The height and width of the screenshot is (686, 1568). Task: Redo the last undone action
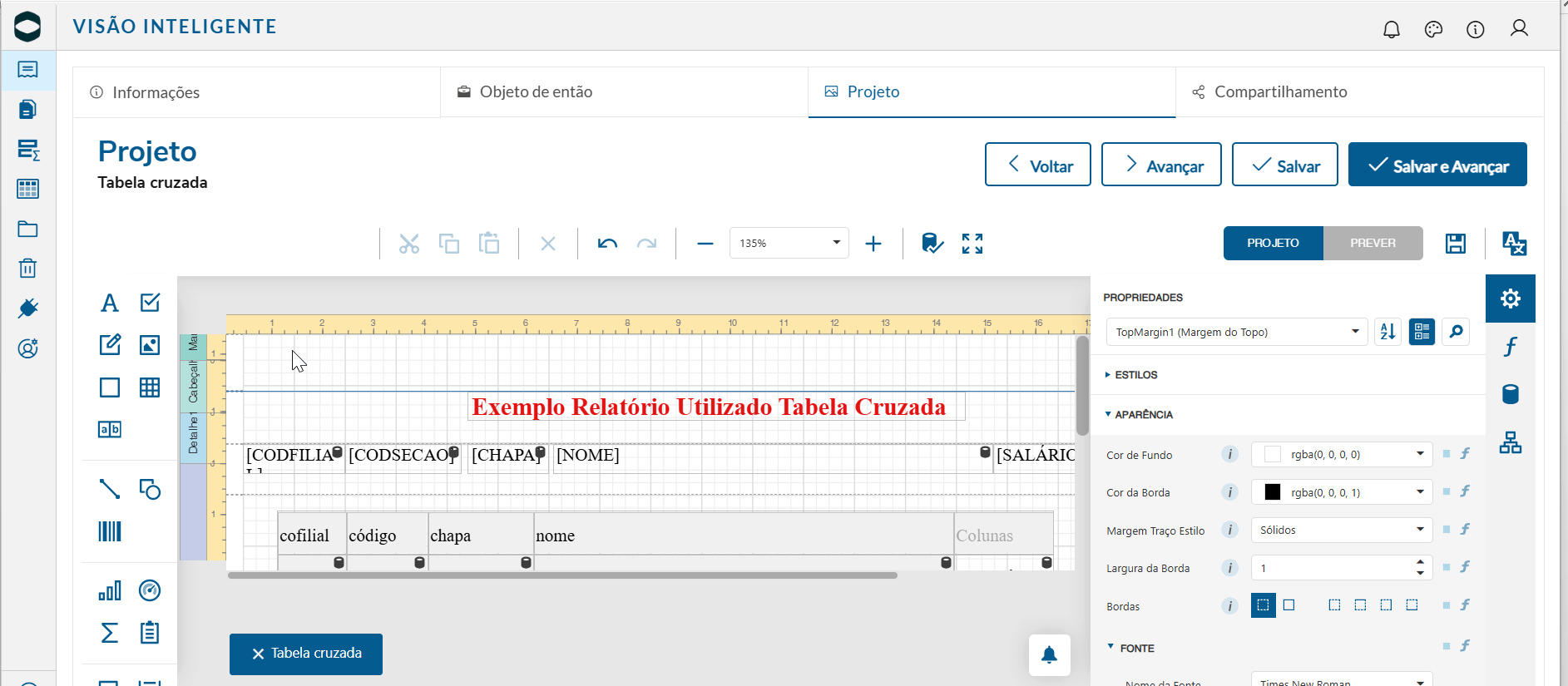646,244
